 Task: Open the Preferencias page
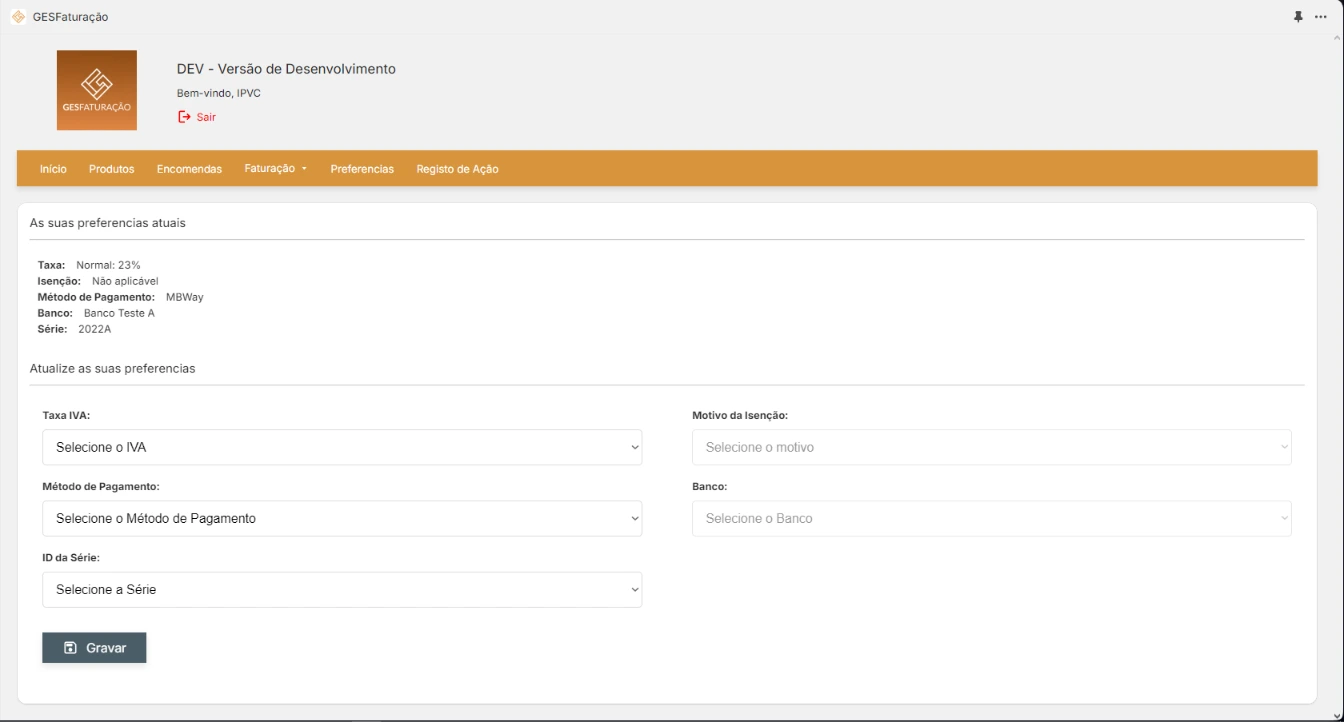click(x=361, y=169)
